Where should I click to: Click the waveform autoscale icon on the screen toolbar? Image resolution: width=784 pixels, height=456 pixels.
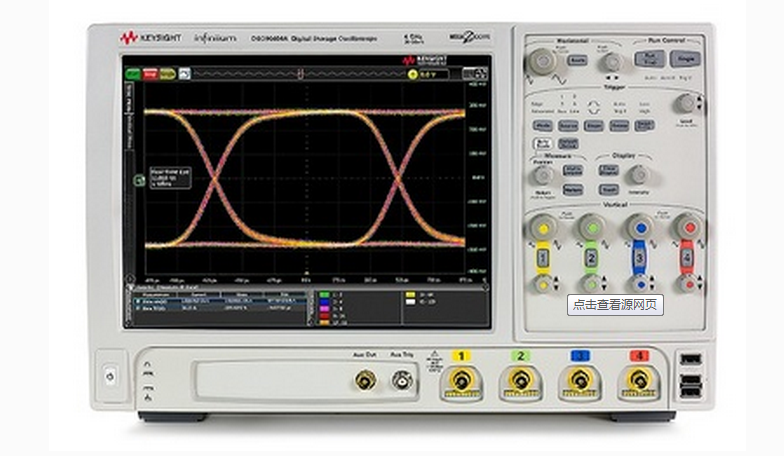(184, 74)
